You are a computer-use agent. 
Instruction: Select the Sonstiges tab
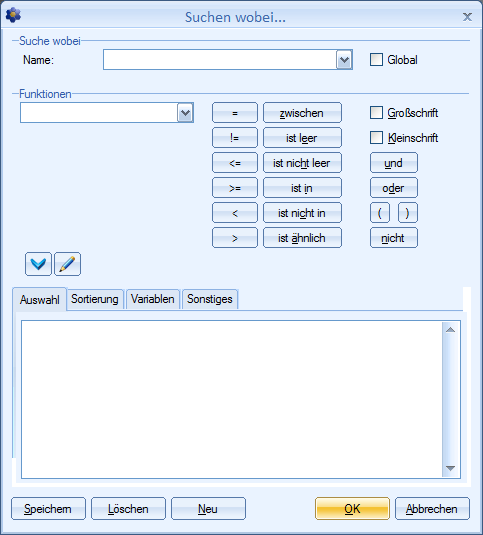(210, 299)
